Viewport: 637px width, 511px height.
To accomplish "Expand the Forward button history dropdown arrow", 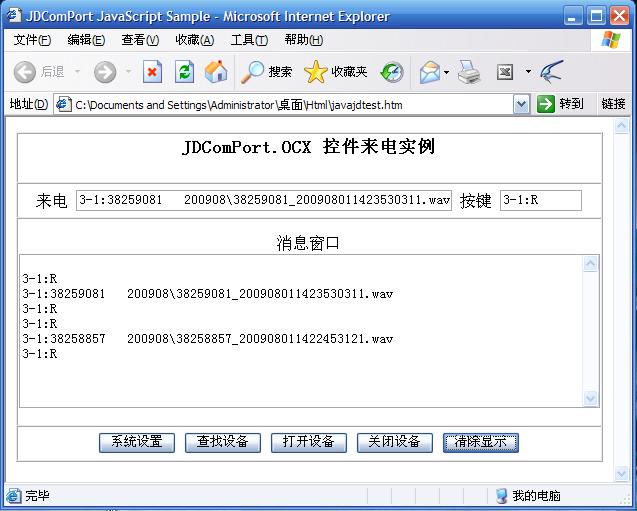I will coord(128,72).
